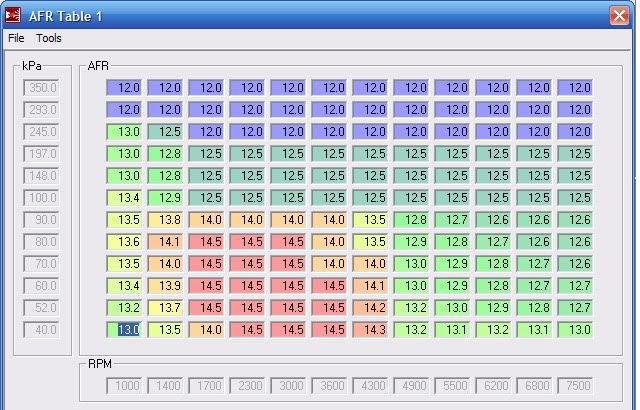Screen dimensions: 640x410
Task: Open the Tools menu
Action: 49,38
